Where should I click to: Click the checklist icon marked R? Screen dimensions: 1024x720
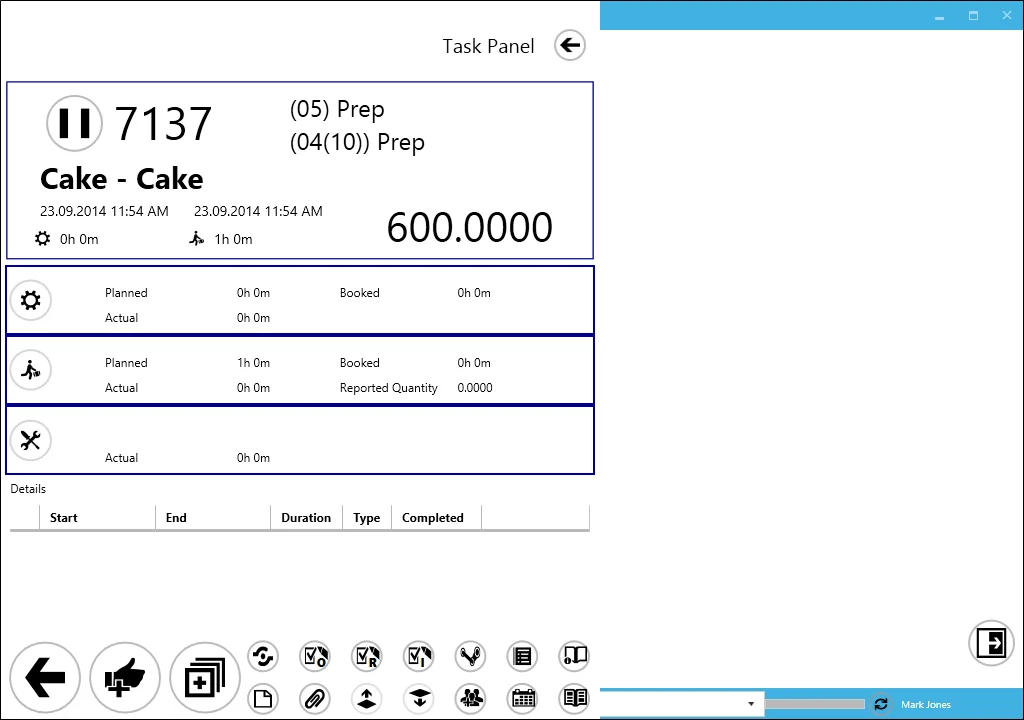click(367, 656)
